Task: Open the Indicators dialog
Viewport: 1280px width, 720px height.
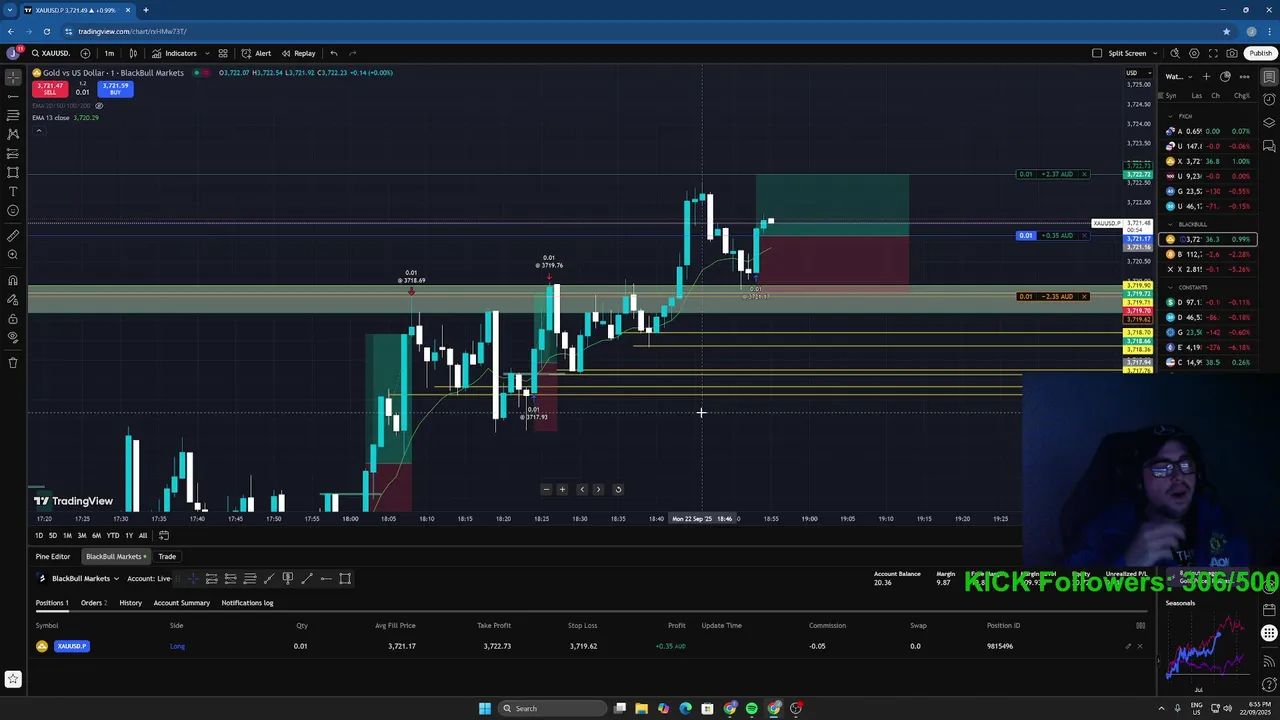Action: pyautogui.click(x=174, y=53)
